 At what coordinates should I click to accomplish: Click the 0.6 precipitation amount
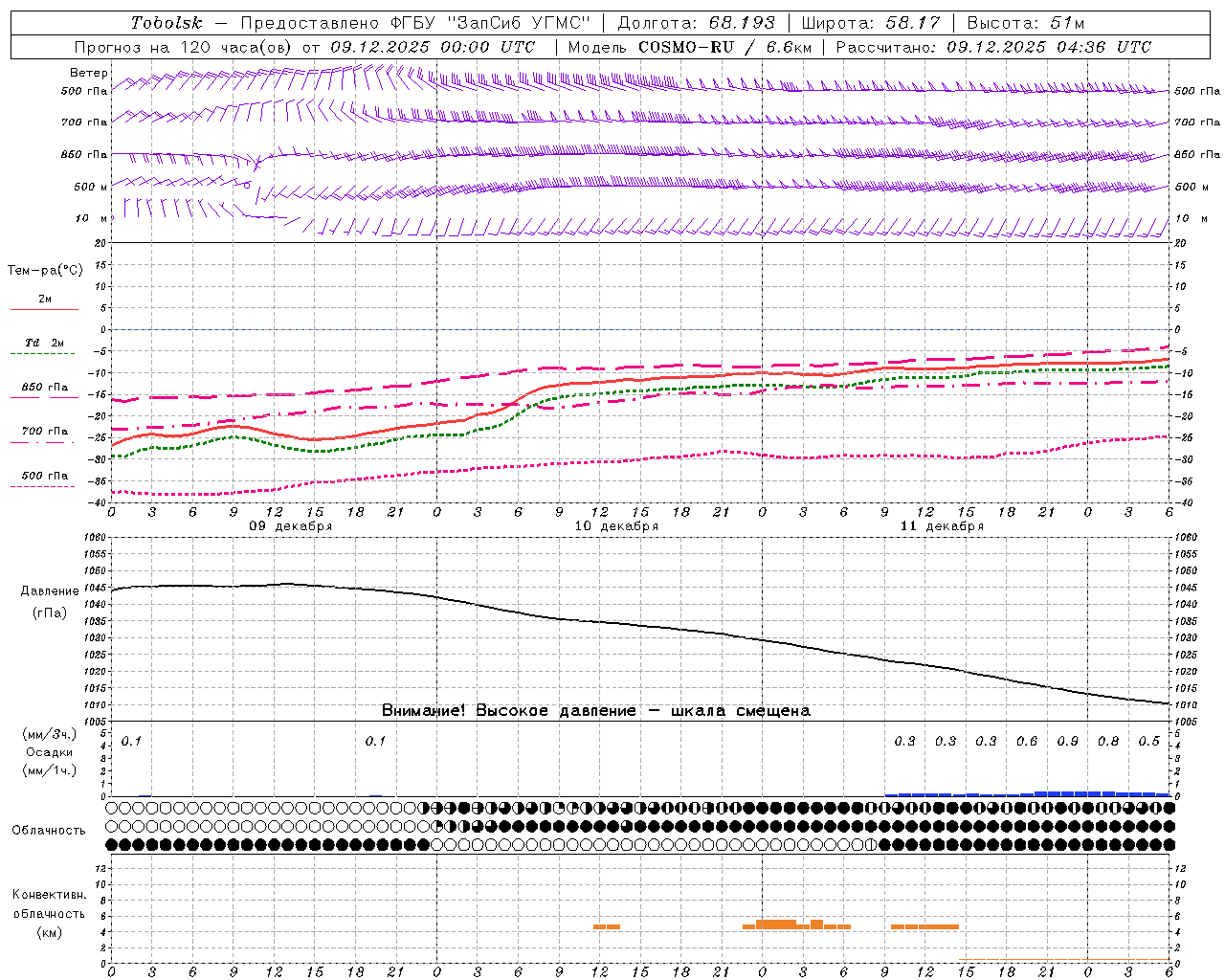(1027, 742)
